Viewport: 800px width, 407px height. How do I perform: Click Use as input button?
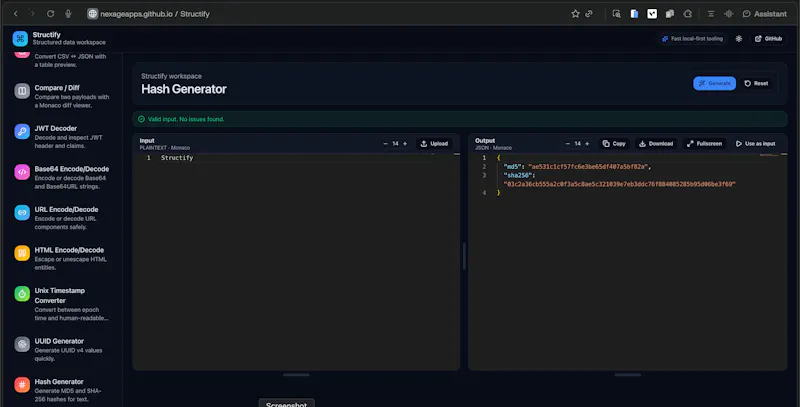pyautogui.click(x=756, y=144)
